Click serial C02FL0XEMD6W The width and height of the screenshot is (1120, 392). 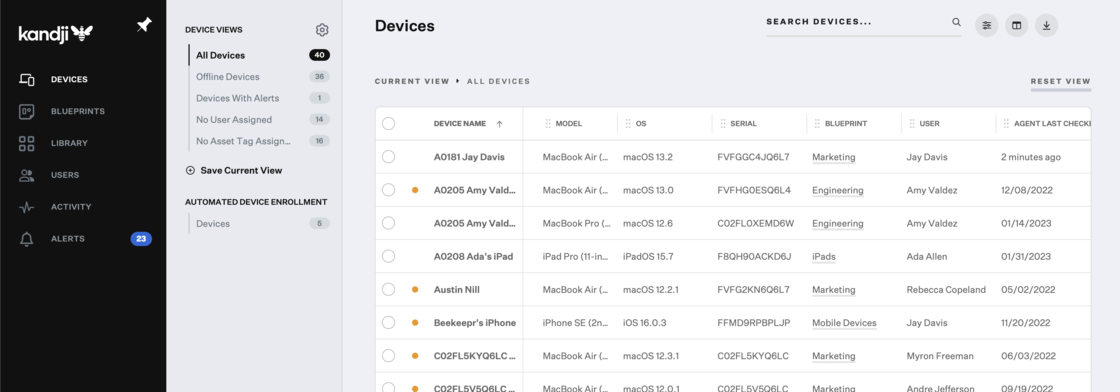pyautogui.click(x=755, y=223)
